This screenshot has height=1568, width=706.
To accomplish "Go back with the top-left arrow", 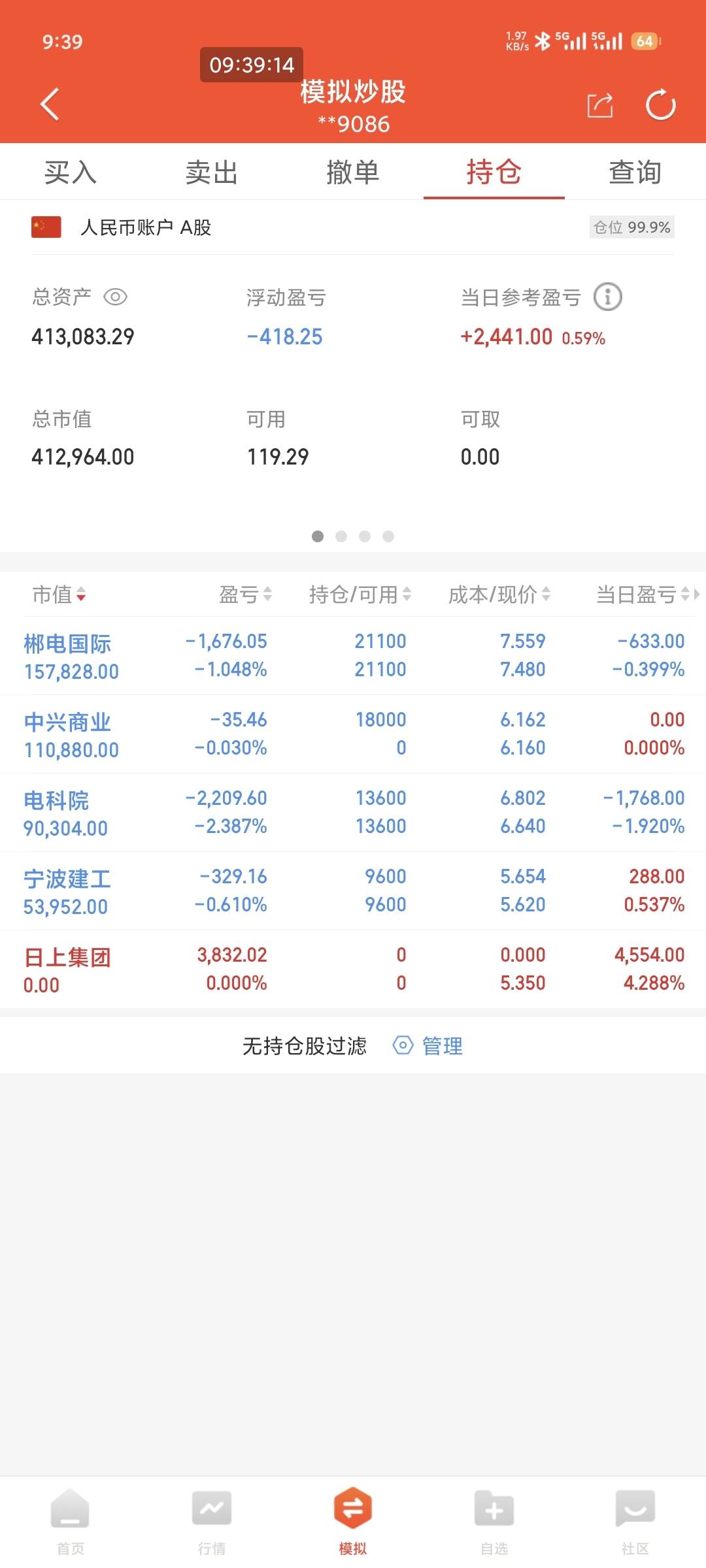I will [x=50, y=105].
